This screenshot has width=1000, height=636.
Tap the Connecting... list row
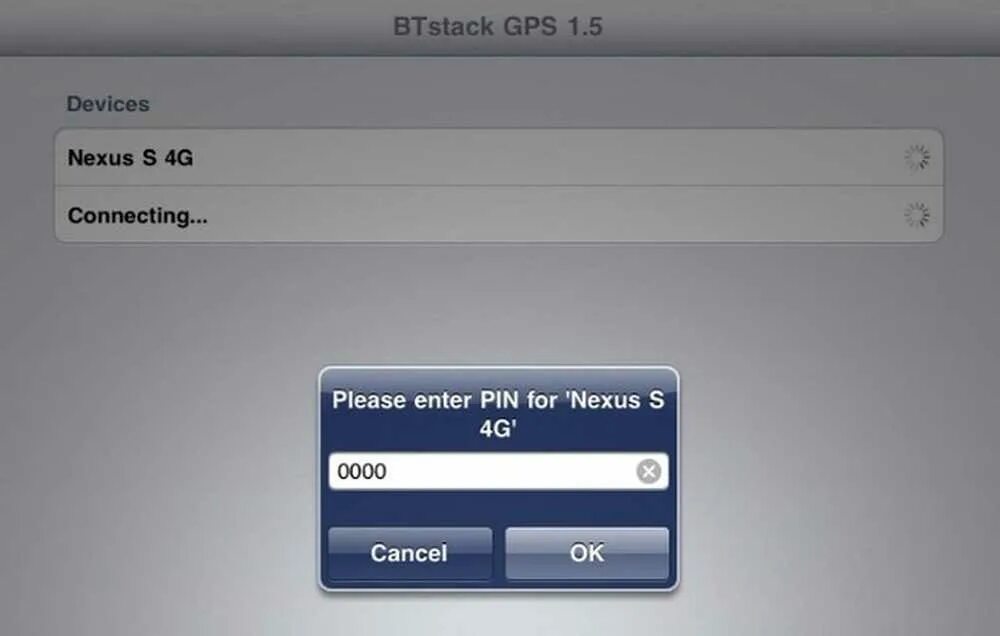(x=499, y=215)
